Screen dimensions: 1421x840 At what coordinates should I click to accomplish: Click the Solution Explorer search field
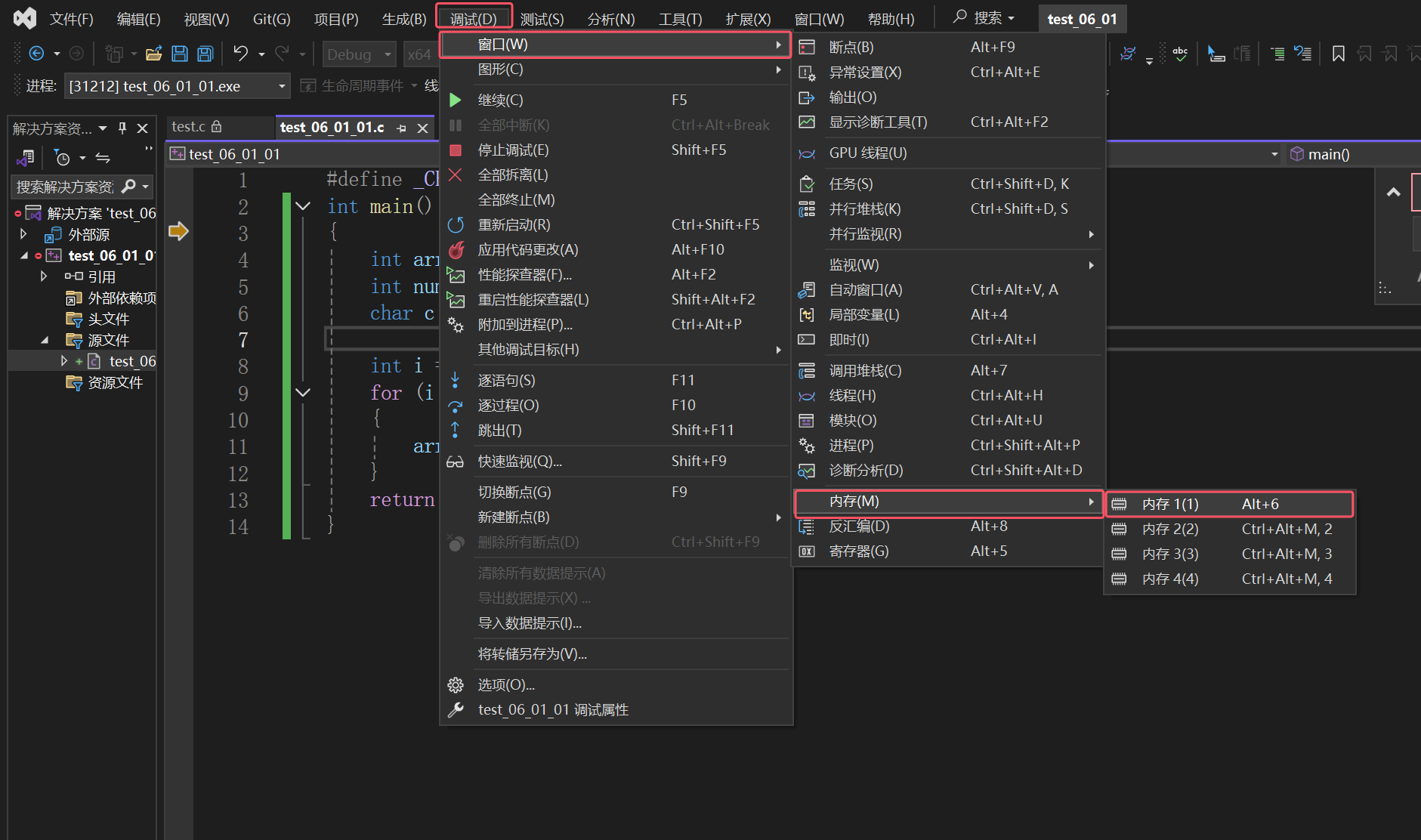[x=65, y=187]
